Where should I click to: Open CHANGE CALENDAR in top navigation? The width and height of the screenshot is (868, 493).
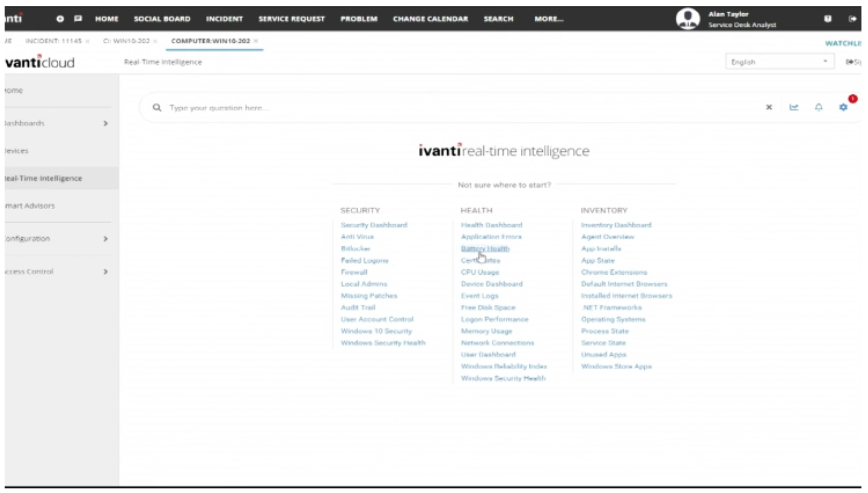pos(431,19)
